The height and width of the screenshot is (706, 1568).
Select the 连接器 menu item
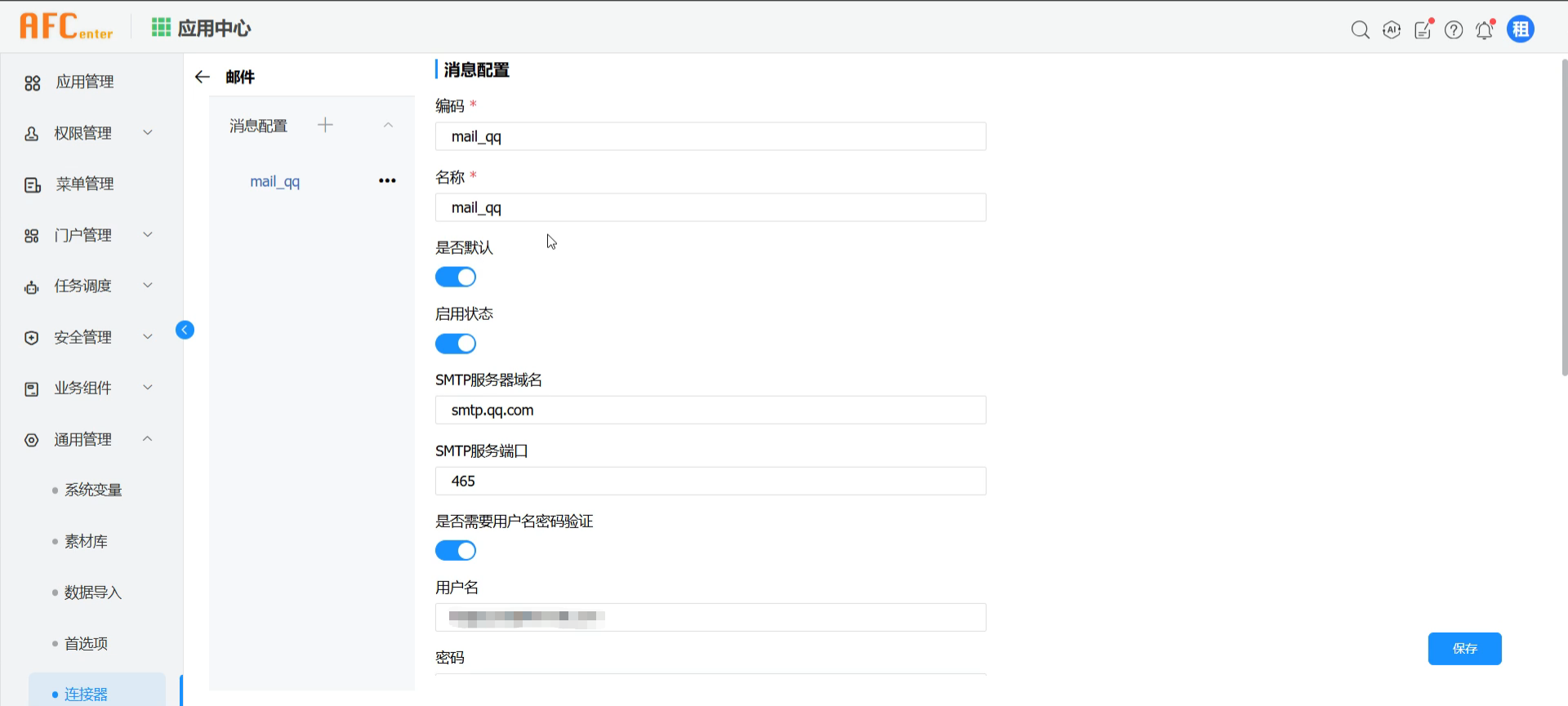[86, 694]
